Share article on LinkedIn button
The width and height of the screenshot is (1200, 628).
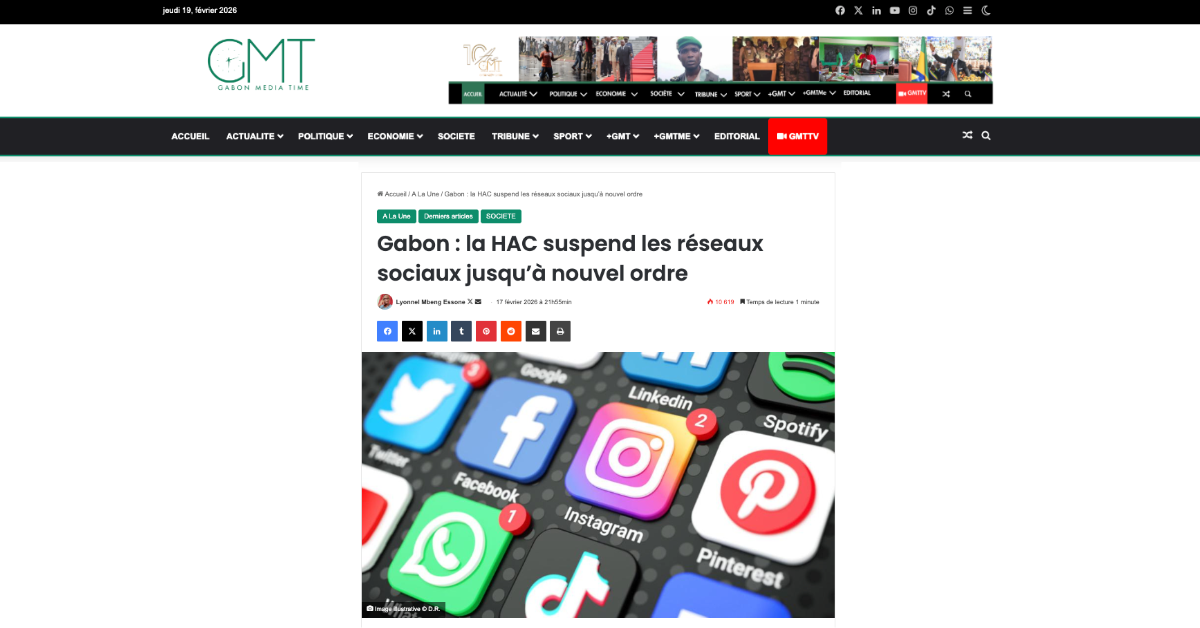[437, 331]
